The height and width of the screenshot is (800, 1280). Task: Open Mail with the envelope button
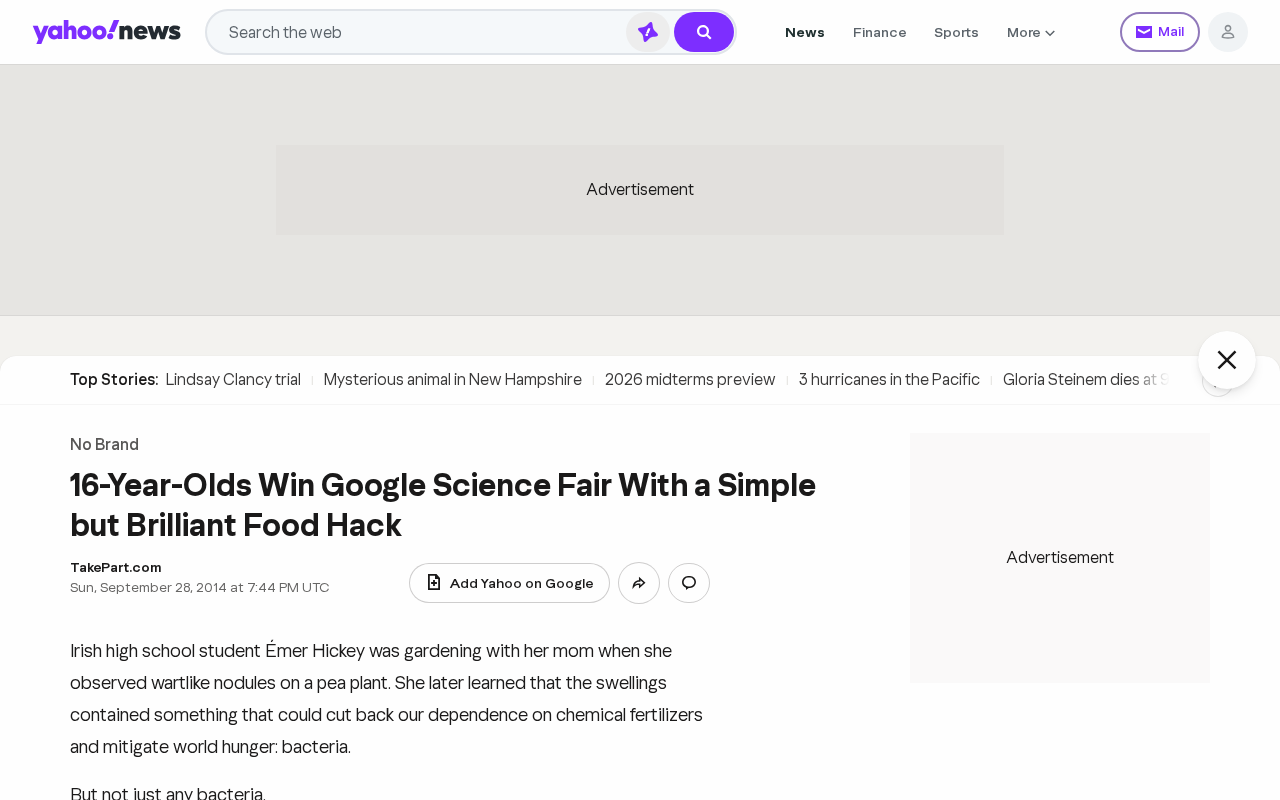point(1160,32)
